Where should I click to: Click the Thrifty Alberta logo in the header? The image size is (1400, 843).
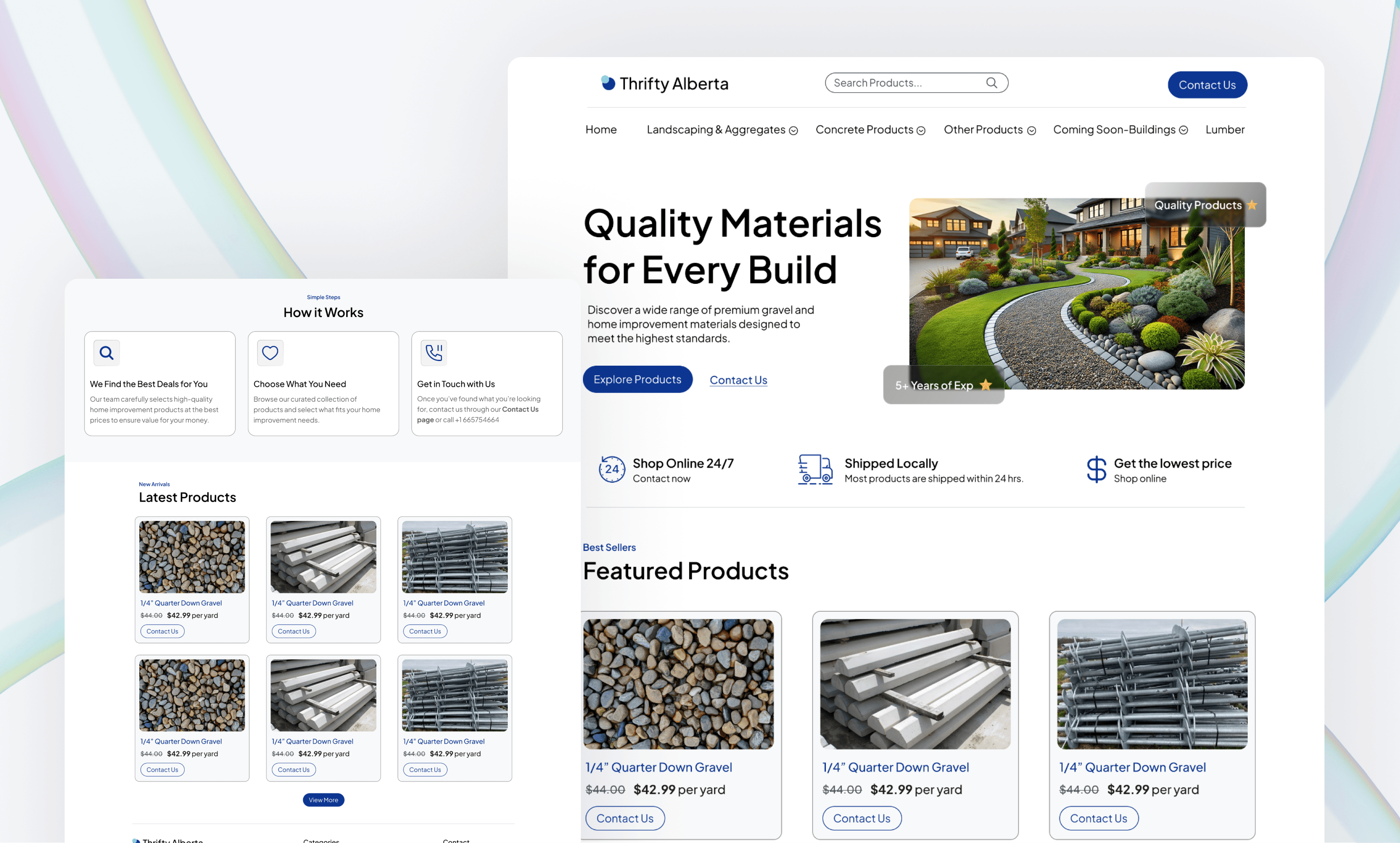point(664,84)
